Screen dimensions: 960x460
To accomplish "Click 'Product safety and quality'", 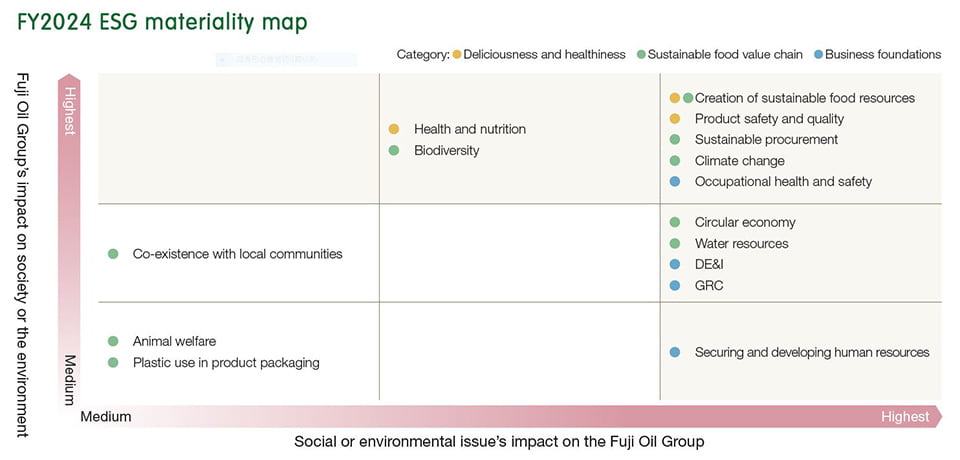I will (769, 119).
